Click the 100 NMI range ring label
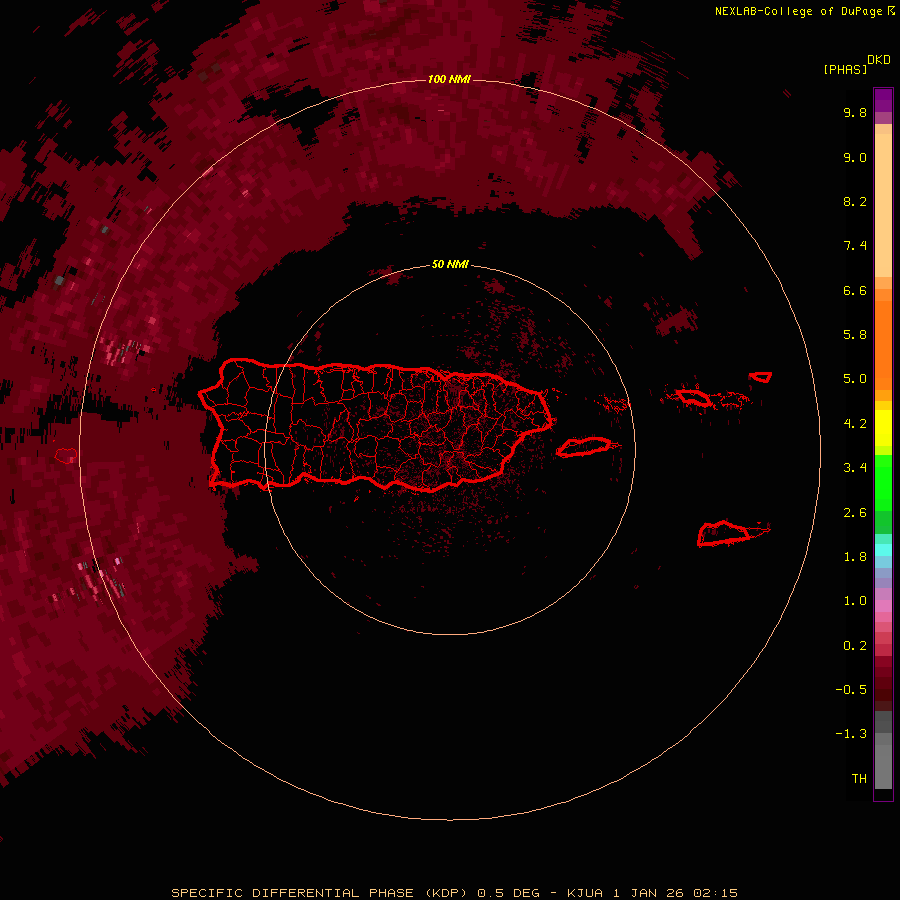 tap(449, 79)
